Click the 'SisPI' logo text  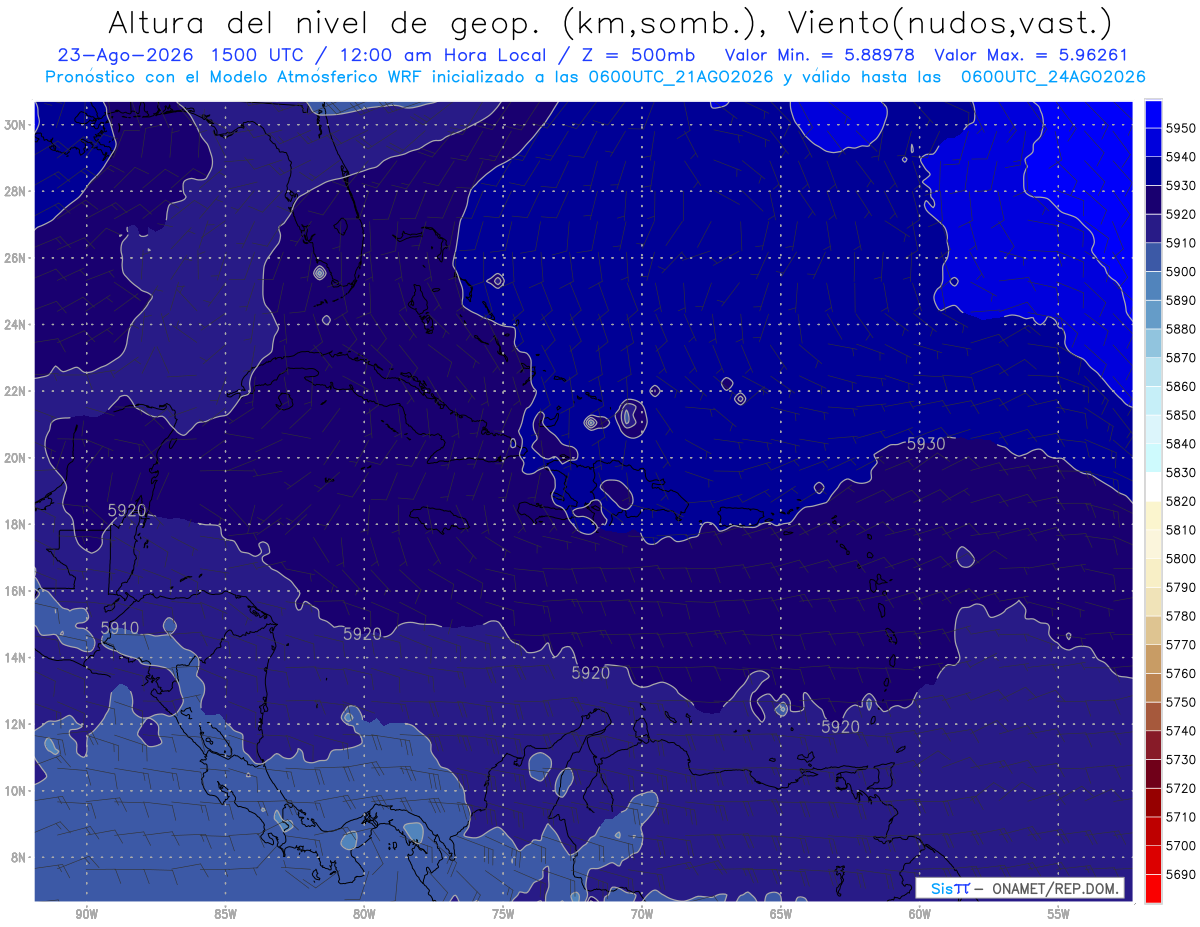[949, 888]
